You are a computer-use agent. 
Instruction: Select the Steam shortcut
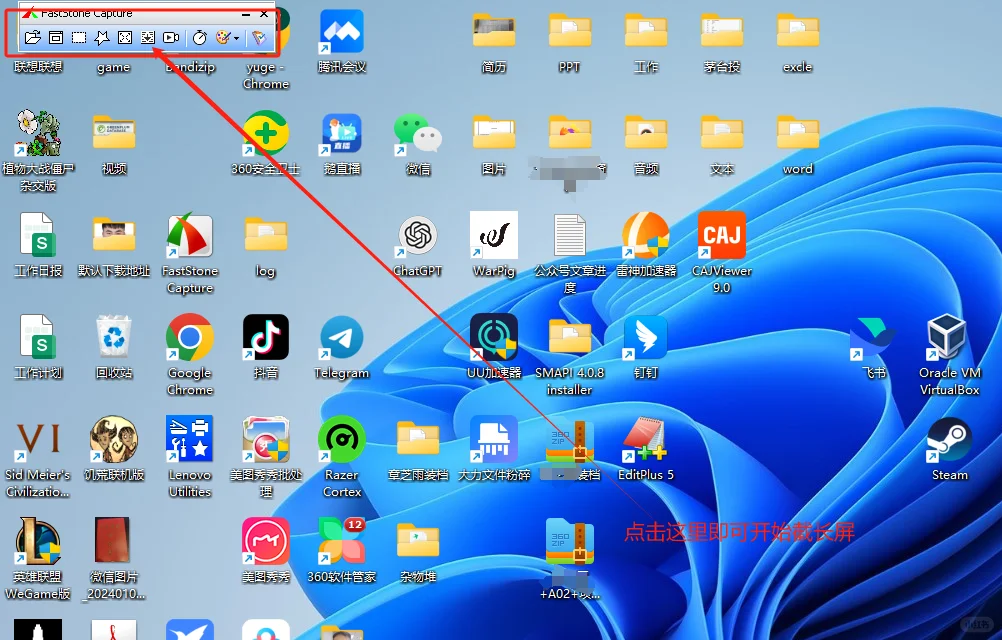coord(950,450)
